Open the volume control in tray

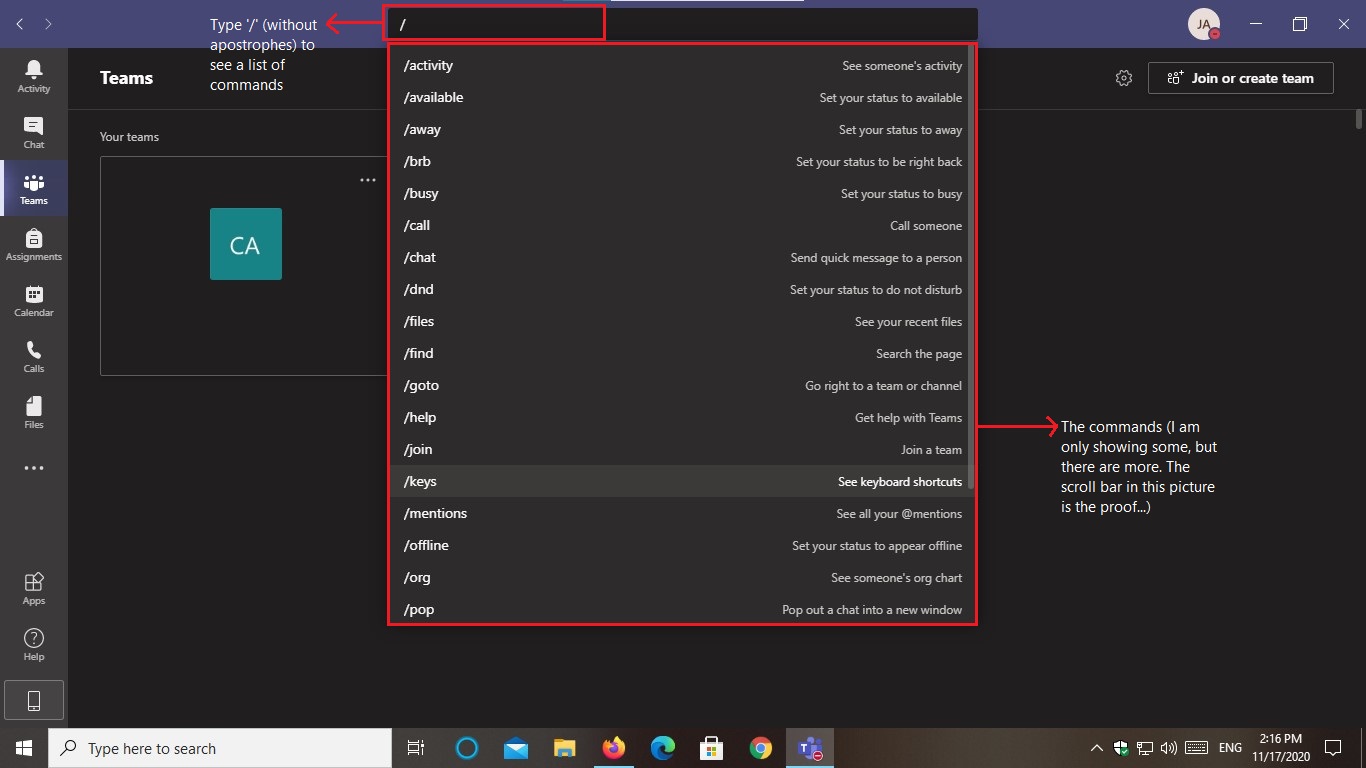click(x=1169, y=748)
